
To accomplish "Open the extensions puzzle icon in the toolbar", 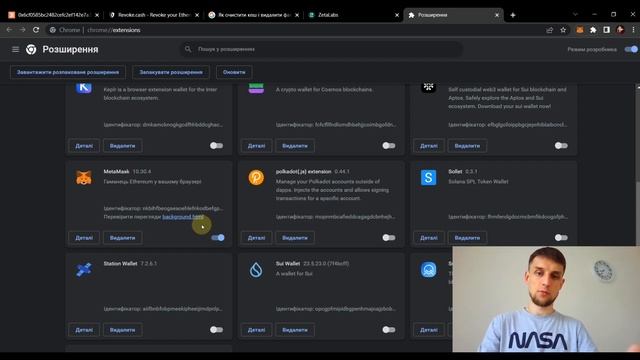I will [593, 30].
